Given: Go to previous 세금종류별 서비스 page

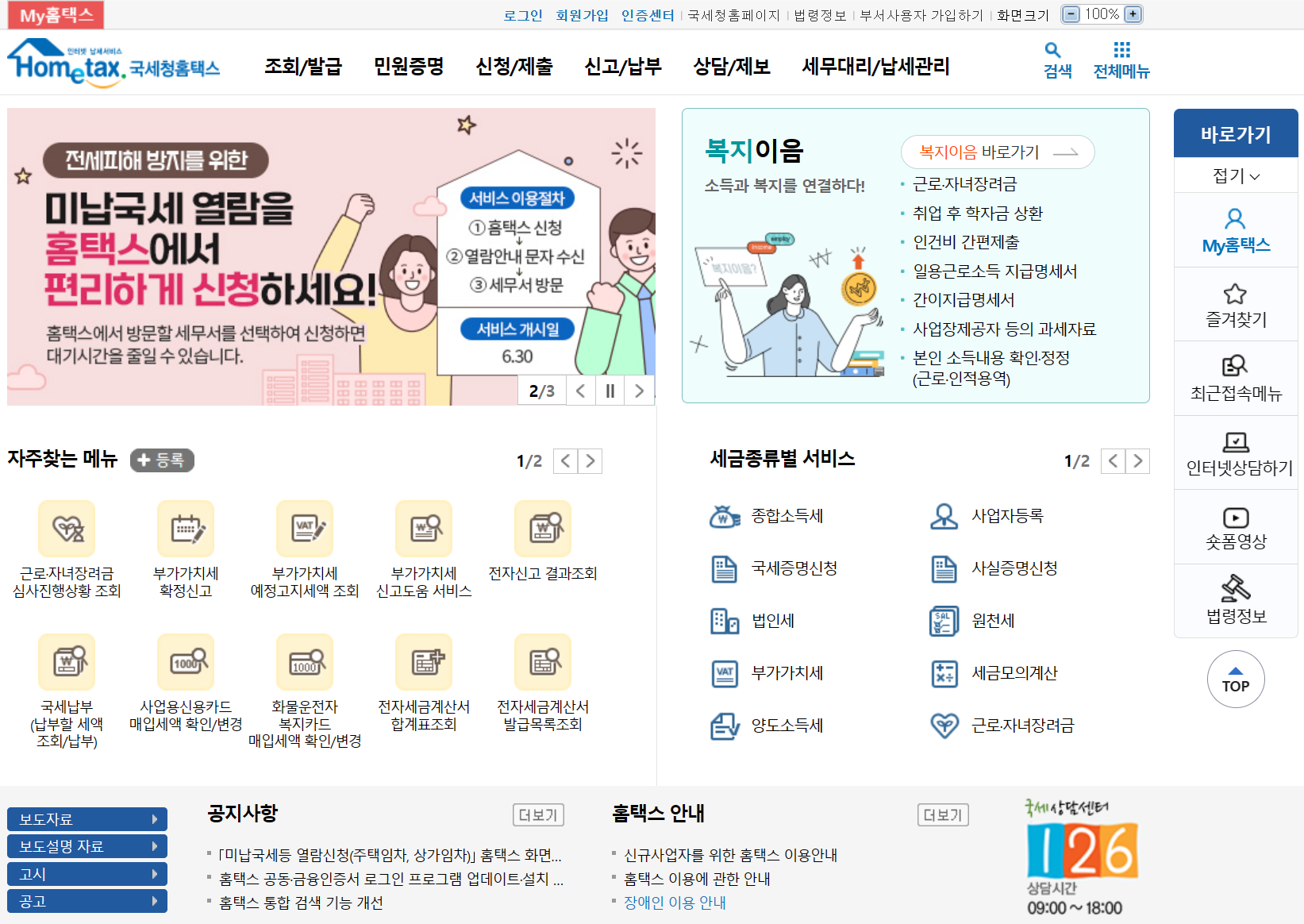Looking at the screenshot, I should coord(1113,461).
